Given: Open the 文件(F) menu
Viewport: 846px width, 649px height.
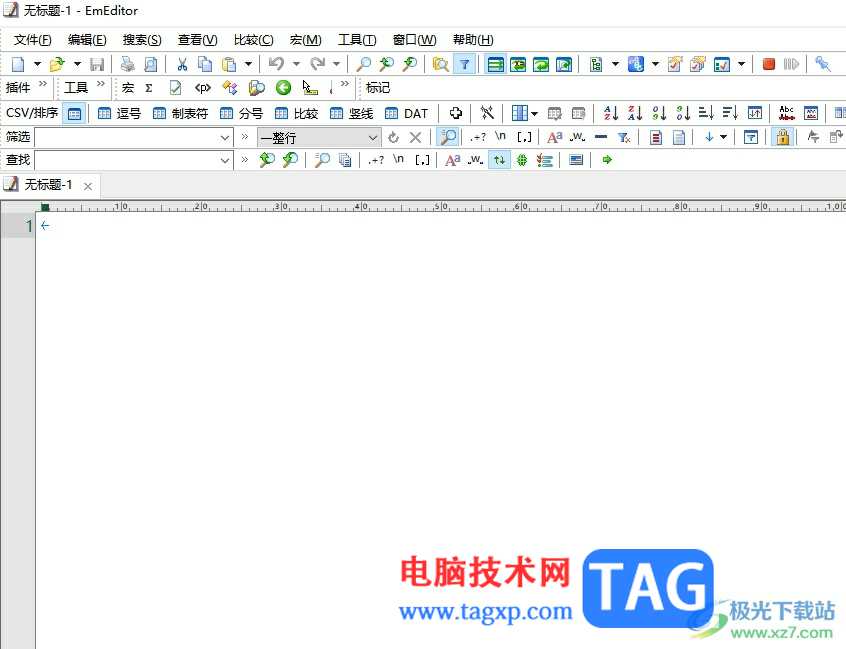Looking at the screenshot, I should [x=32, y=40].
